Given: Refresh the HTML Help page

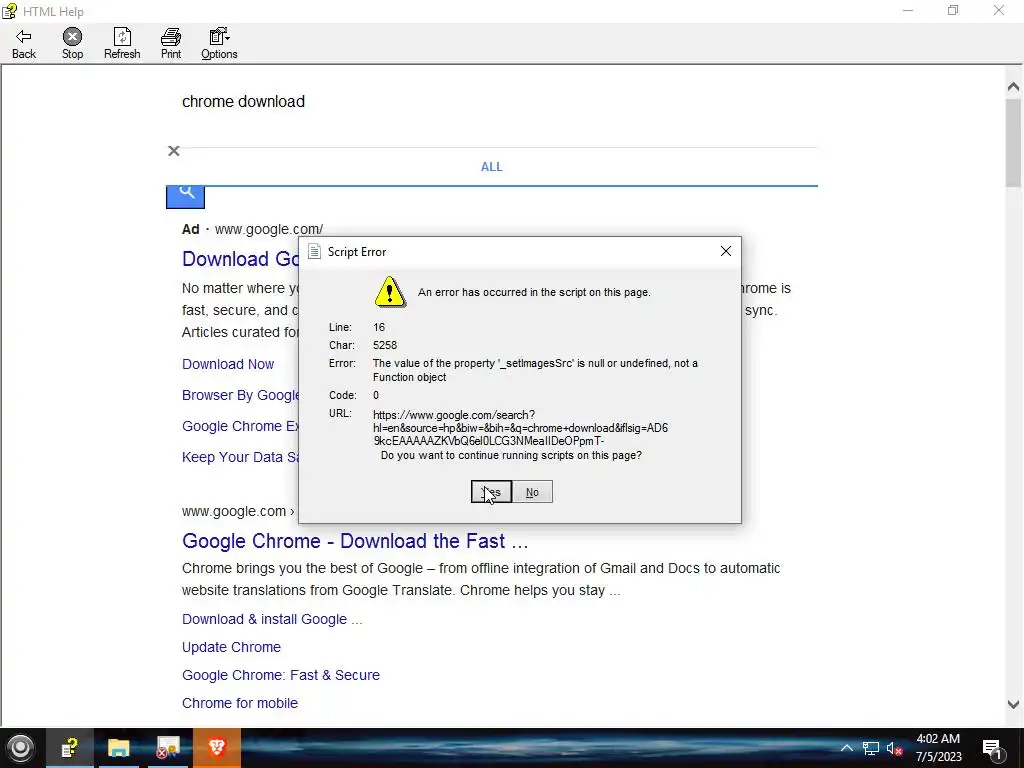Looking at the screenshot, I should click(122, 44).
